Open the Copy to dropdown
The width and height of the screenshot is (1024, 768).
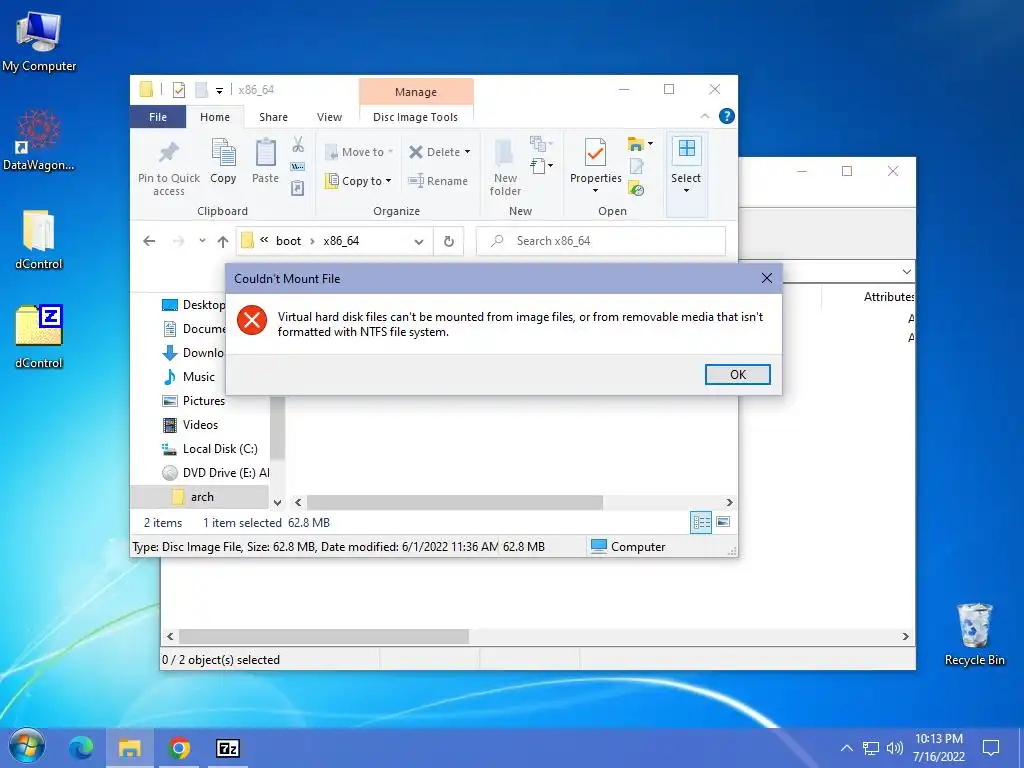tap(359, 181)
